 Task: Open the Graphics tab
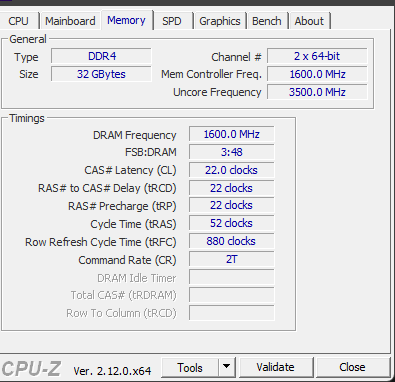tap(220, 21)
